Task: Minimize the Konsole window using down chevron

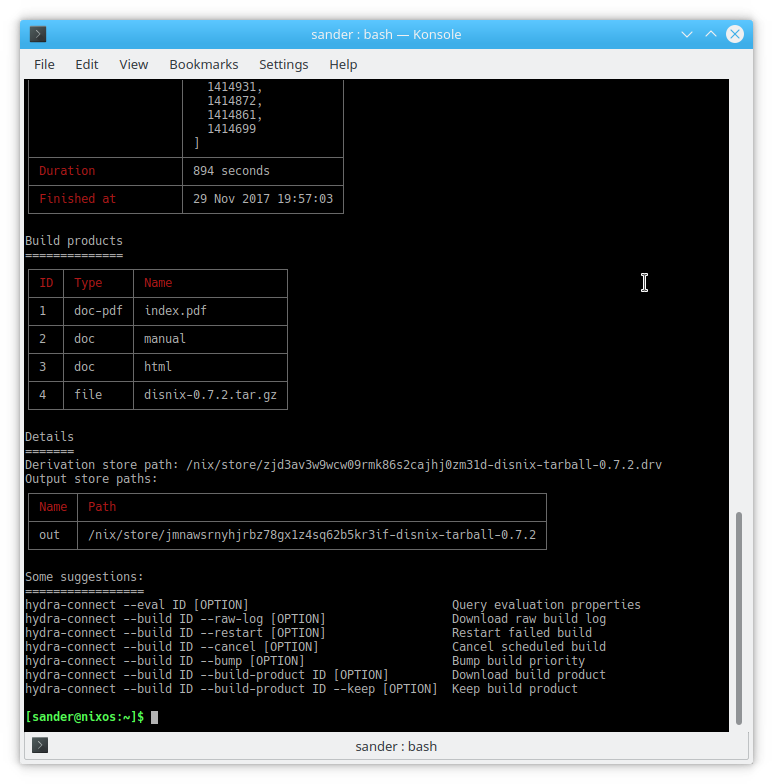Action: (687, 34)
